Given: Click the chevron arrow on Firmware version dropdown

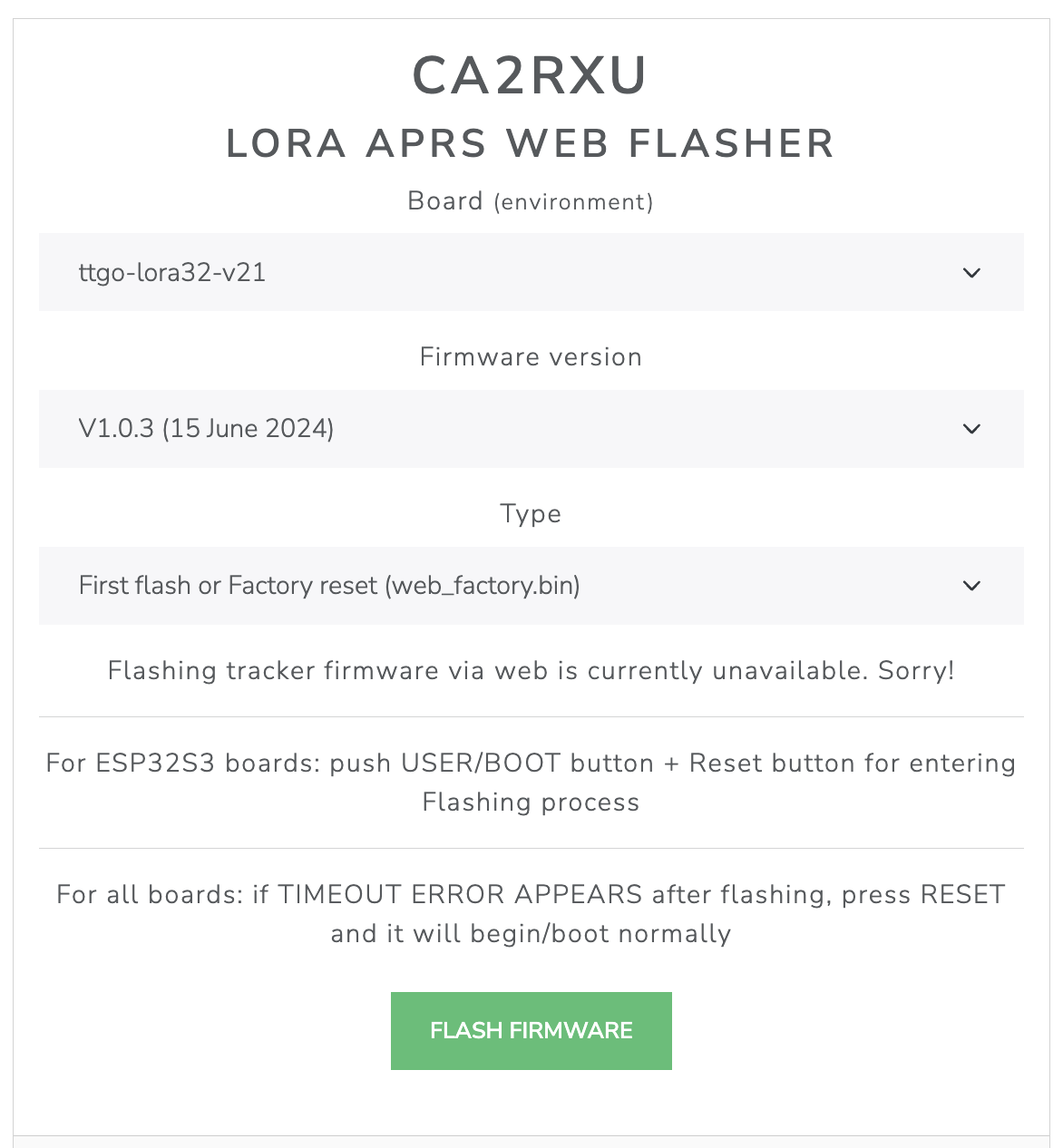Looking at the screenshot, I should (971, 429).
